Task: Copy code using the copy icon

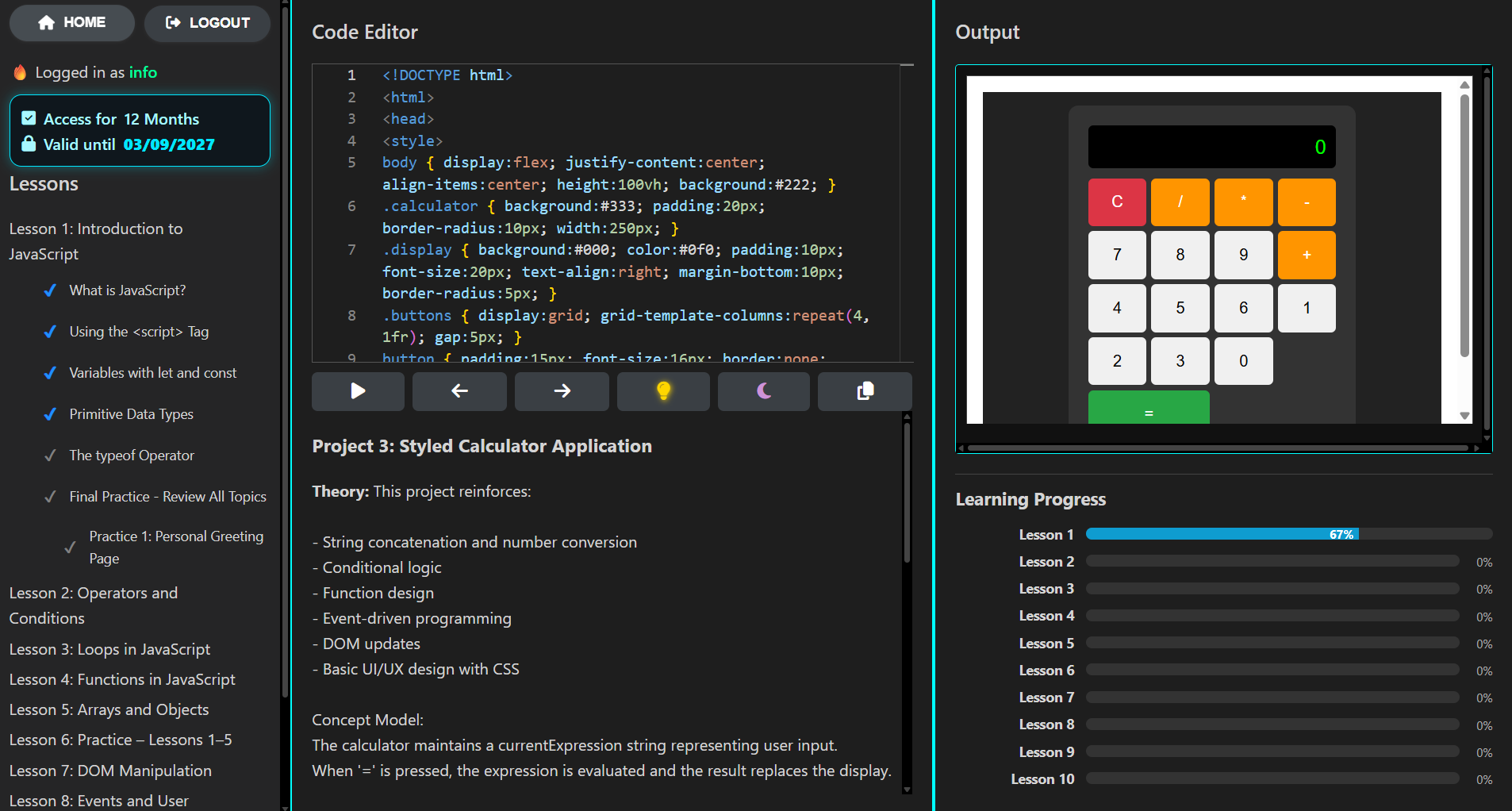Action: (x=865, y=391)
